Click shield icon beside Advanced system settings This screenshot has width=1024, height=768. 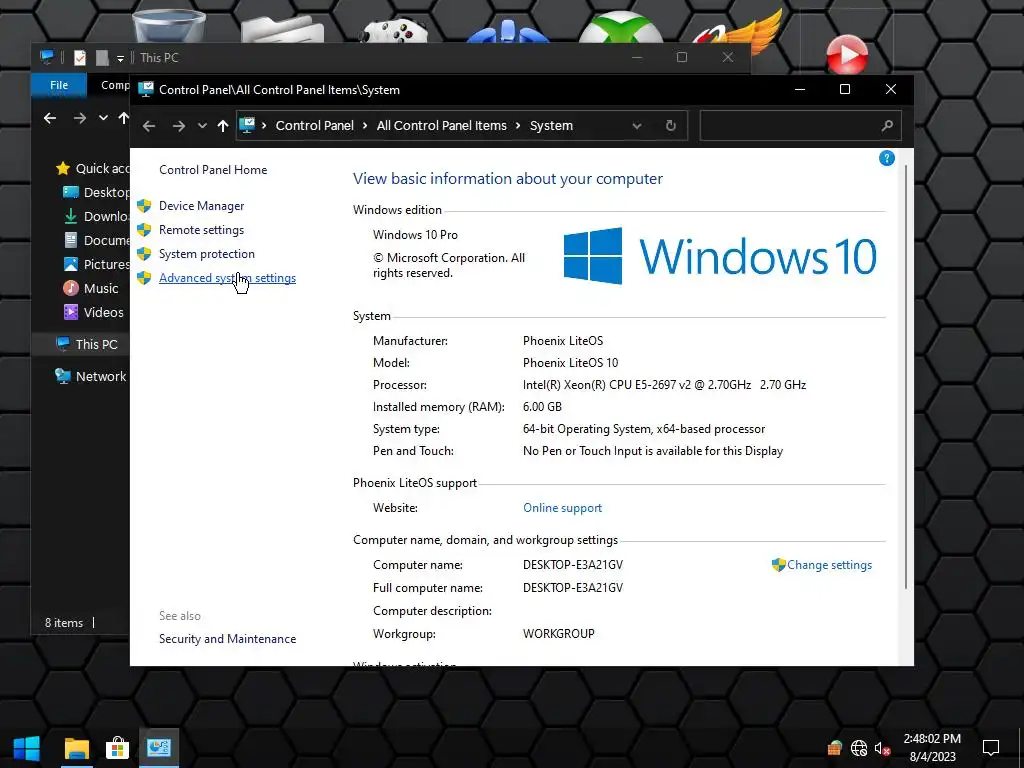click(144, 278)
